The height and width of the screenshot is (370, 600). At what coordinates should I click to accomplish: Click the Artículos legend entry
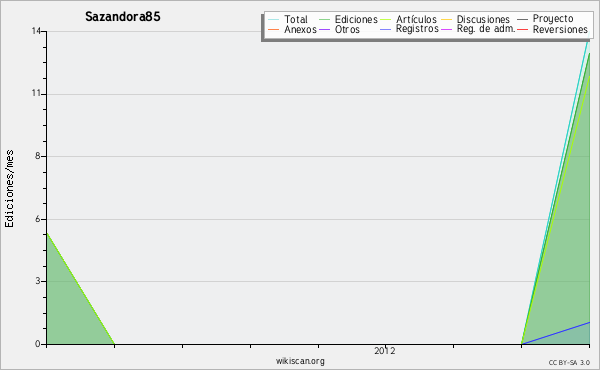[x=409, y=19]
